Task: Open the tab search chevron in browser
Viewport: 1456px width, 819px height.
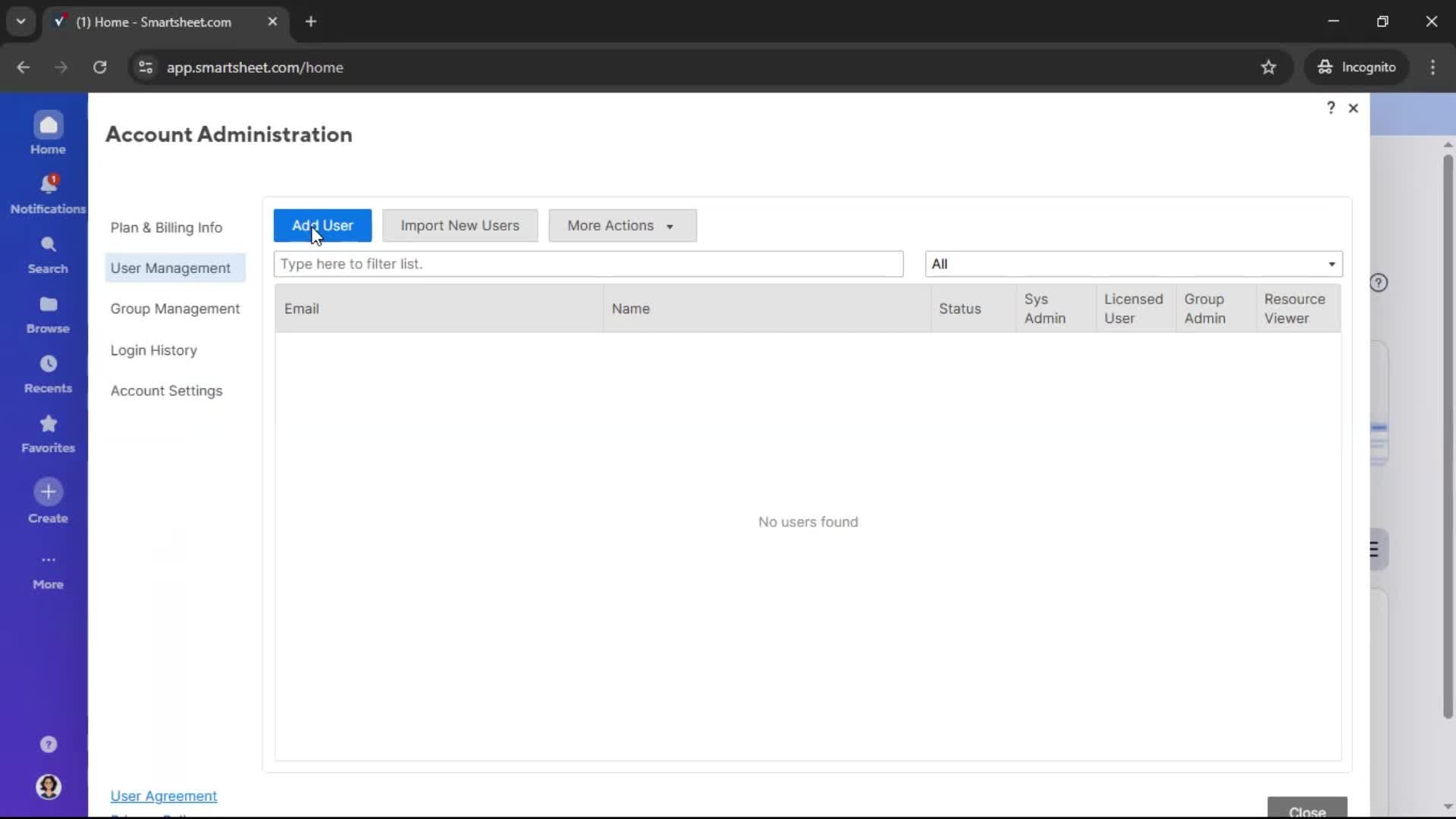Action: click(x=20, y=21)
